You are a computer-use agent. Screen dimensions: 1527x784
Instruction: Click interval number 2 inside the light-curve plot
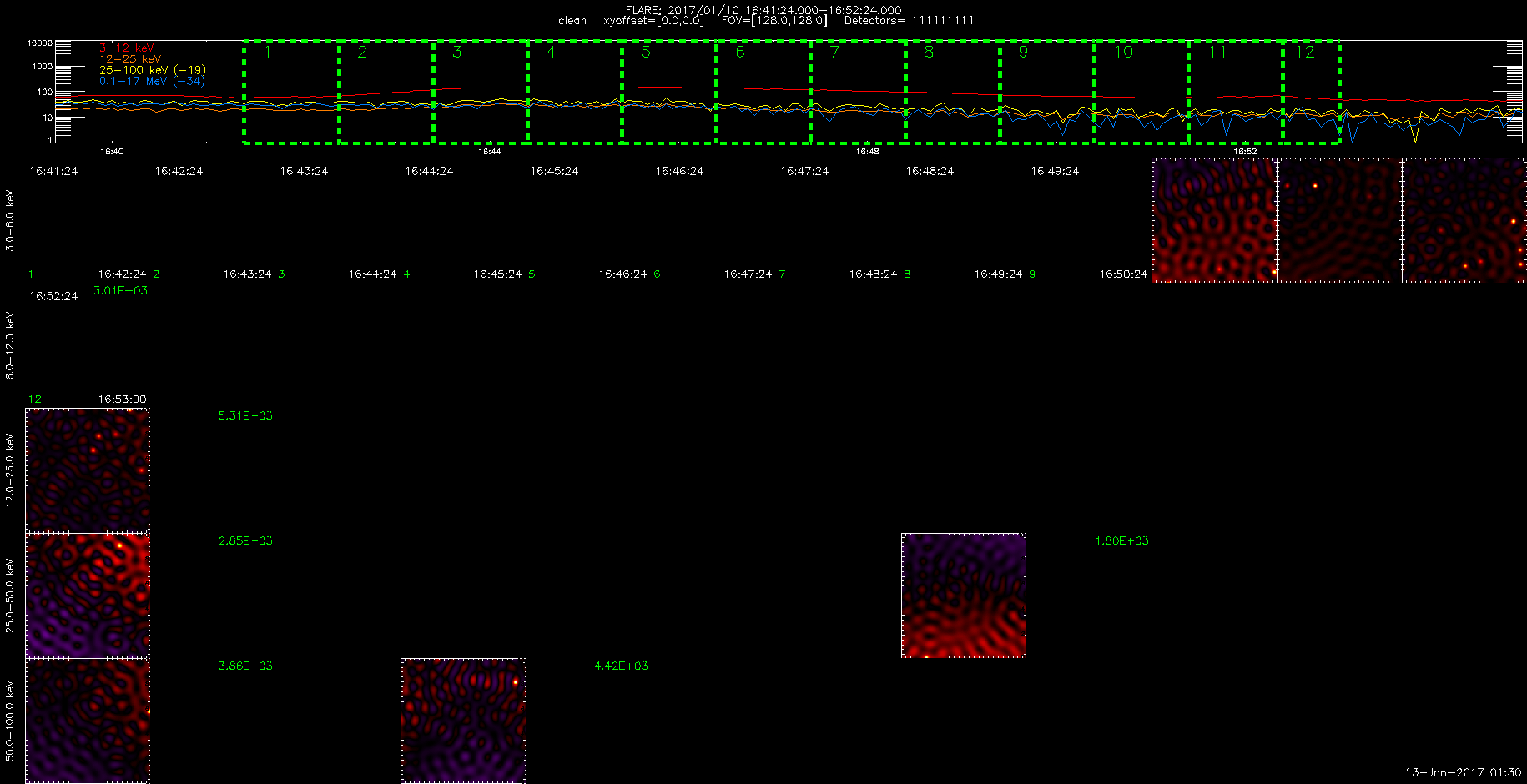point(362,52)
